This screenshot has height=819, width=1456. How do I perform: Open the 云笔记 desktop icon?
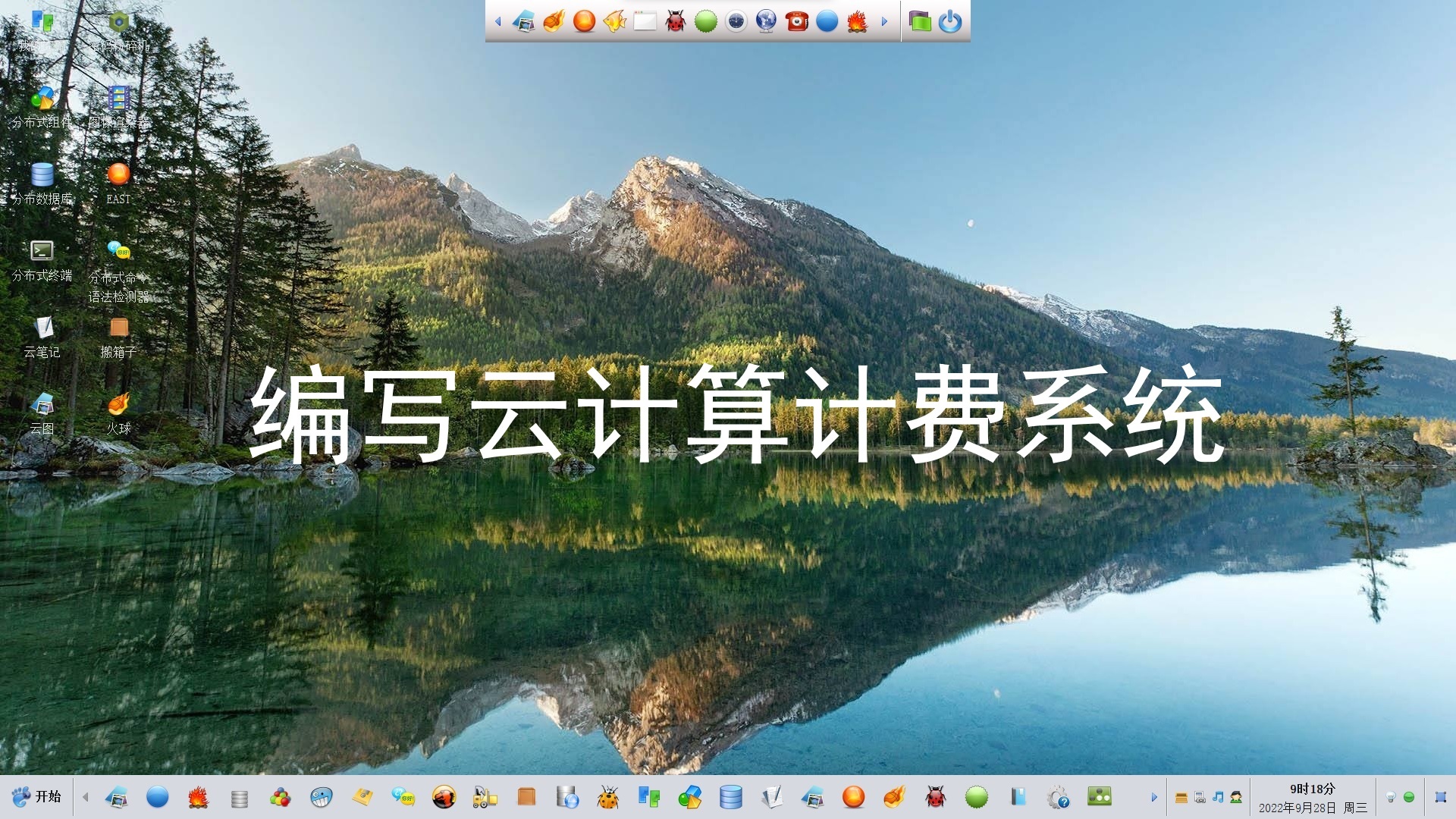43,334
